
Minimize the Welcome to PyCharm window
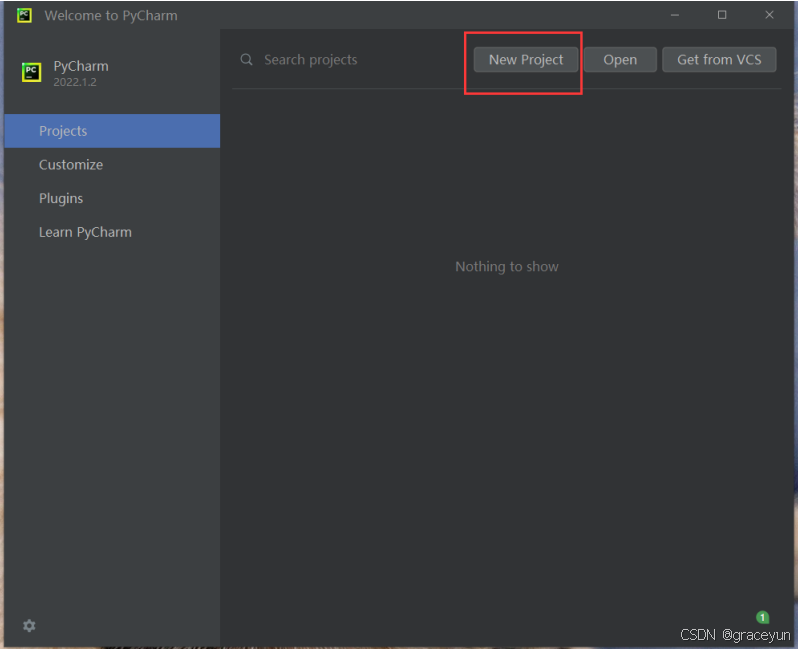coord(675,15)
